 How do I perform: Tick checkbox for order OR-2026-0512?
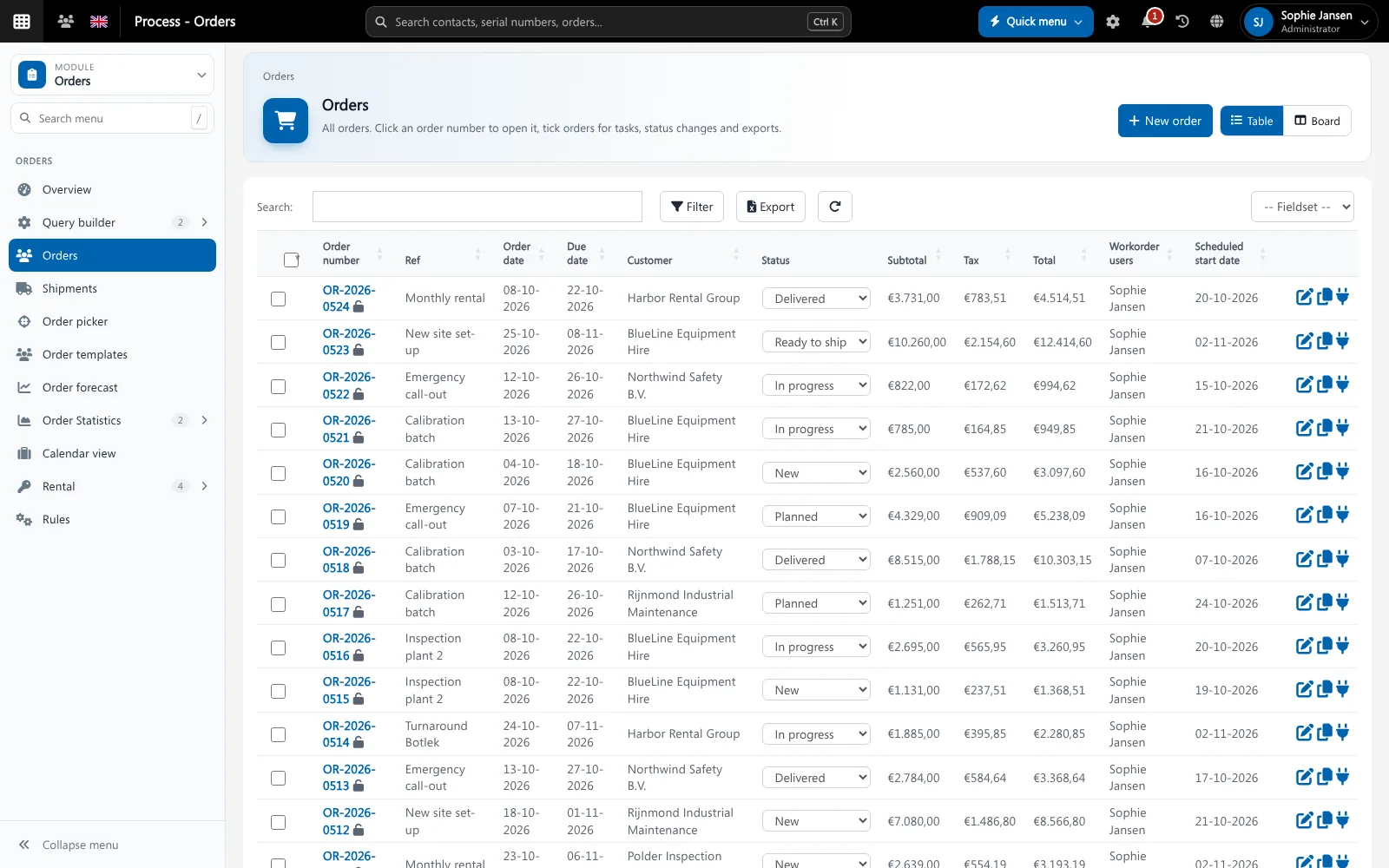(278, 822)
